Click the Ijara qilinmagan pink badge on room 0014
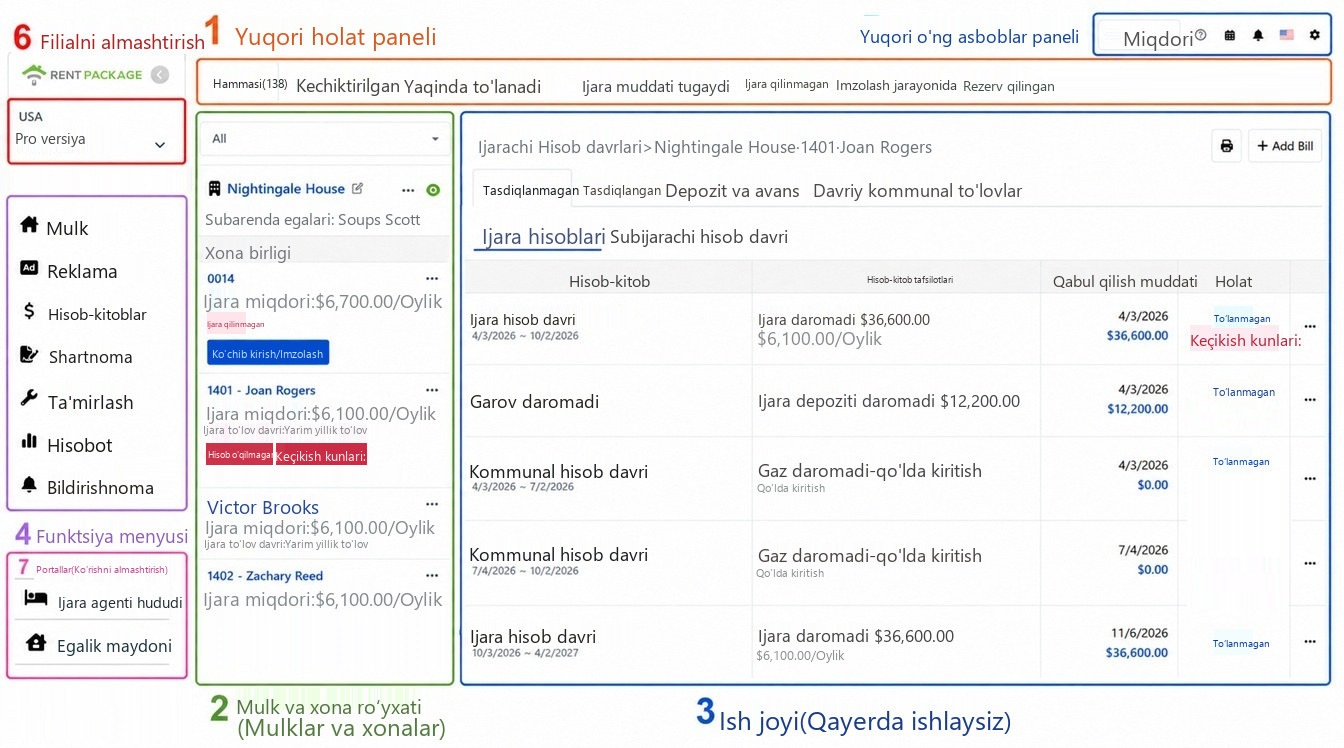Screen dimensions: 1344x748 [x=235, y=324]
